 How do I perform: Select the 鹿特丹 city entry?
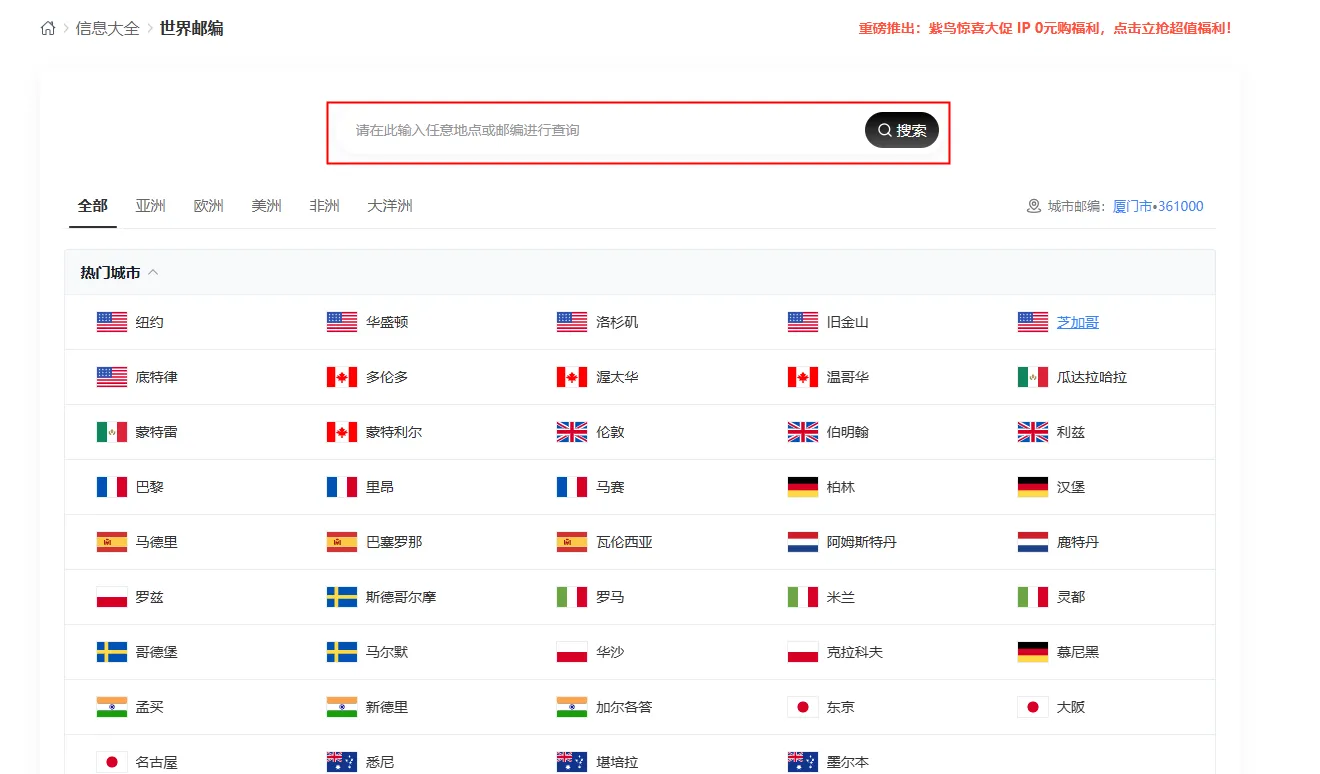point(1078,542)
